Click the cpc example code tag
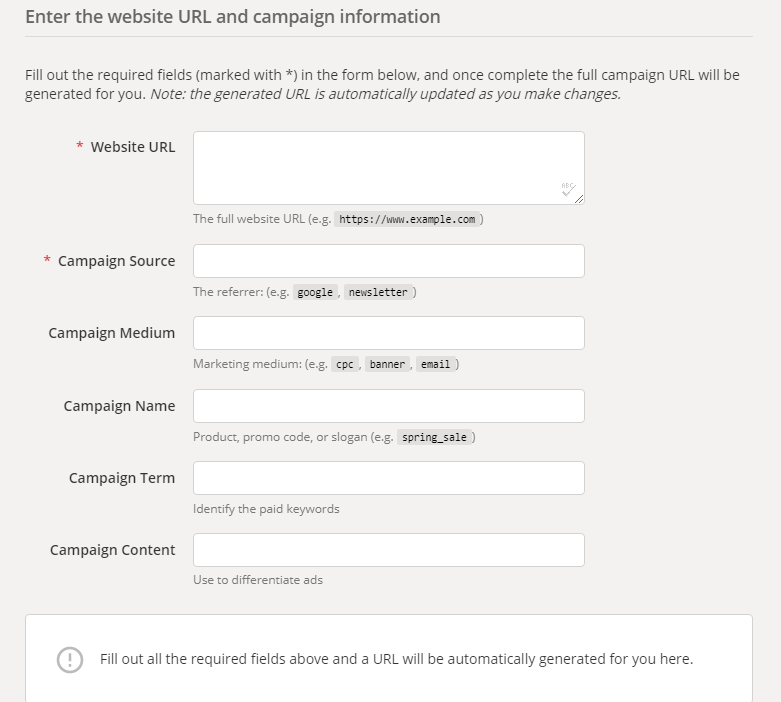 pos(345,364)
